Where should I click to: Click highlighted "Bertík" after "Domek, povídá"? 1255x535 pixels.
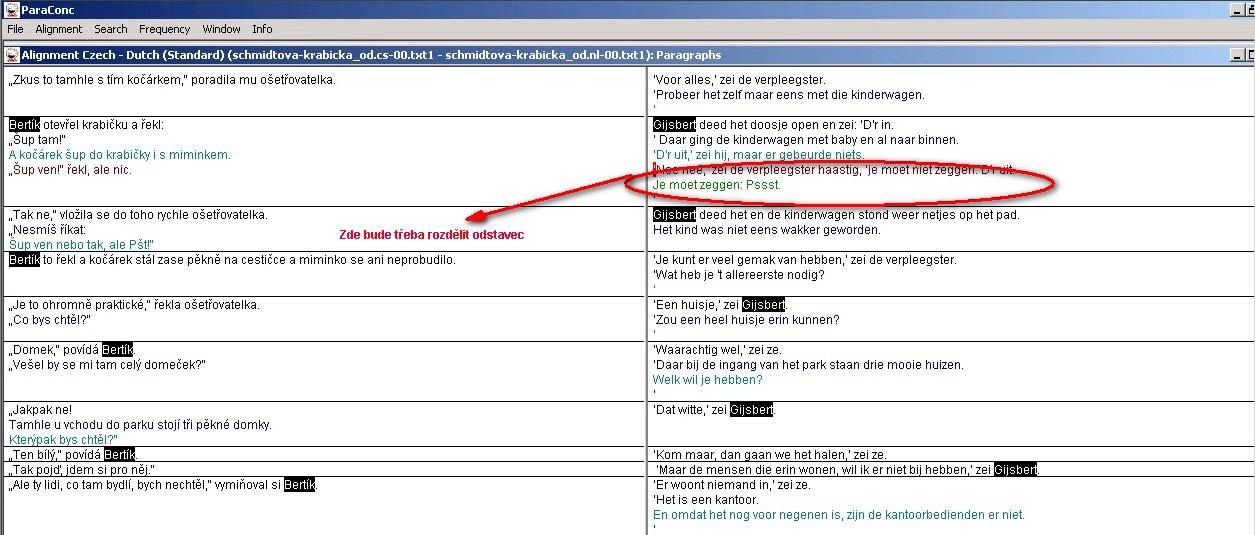click(x=118, y=350)
